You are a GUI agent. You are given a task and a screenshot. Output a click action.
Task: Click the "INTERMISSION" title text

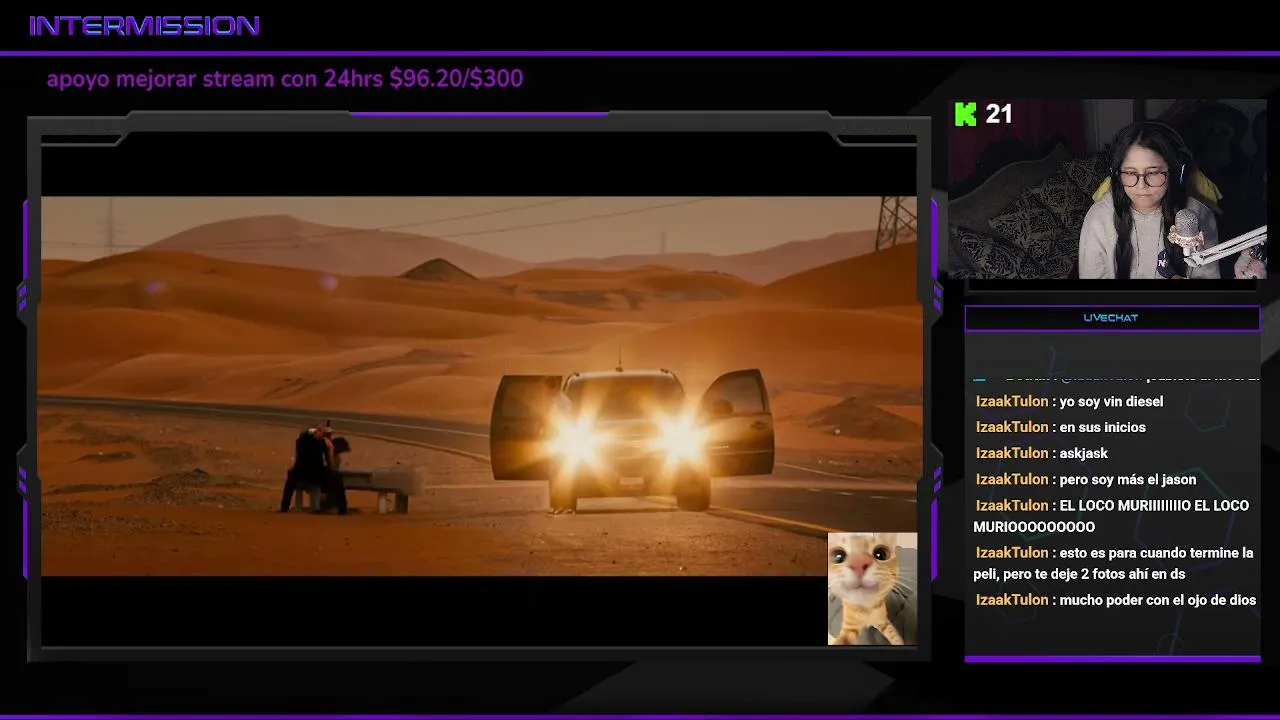click(x=144, y=26)
